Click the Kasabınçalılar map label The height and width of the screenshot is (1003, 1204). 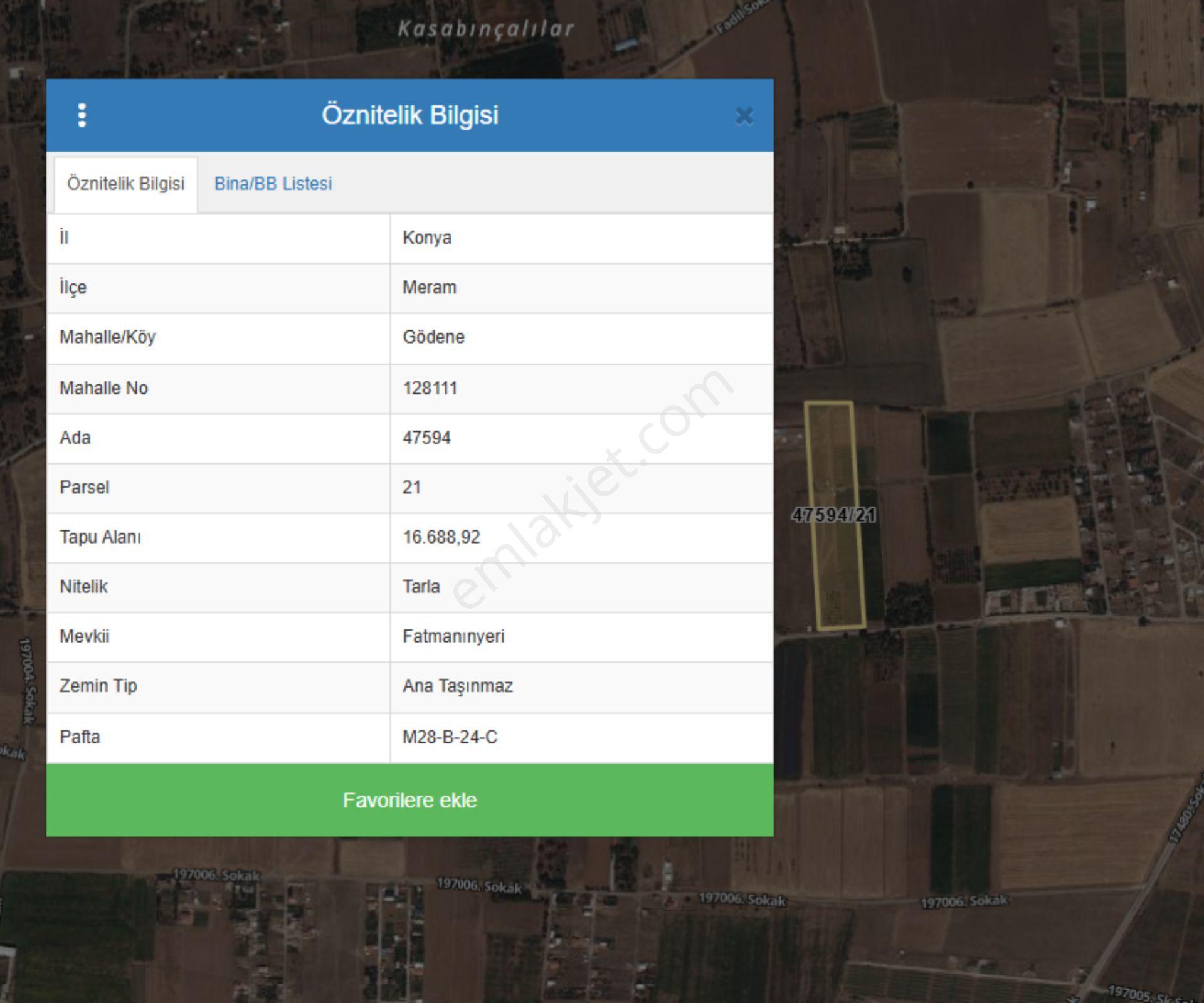pyautogui.click(x=486, y=29)
